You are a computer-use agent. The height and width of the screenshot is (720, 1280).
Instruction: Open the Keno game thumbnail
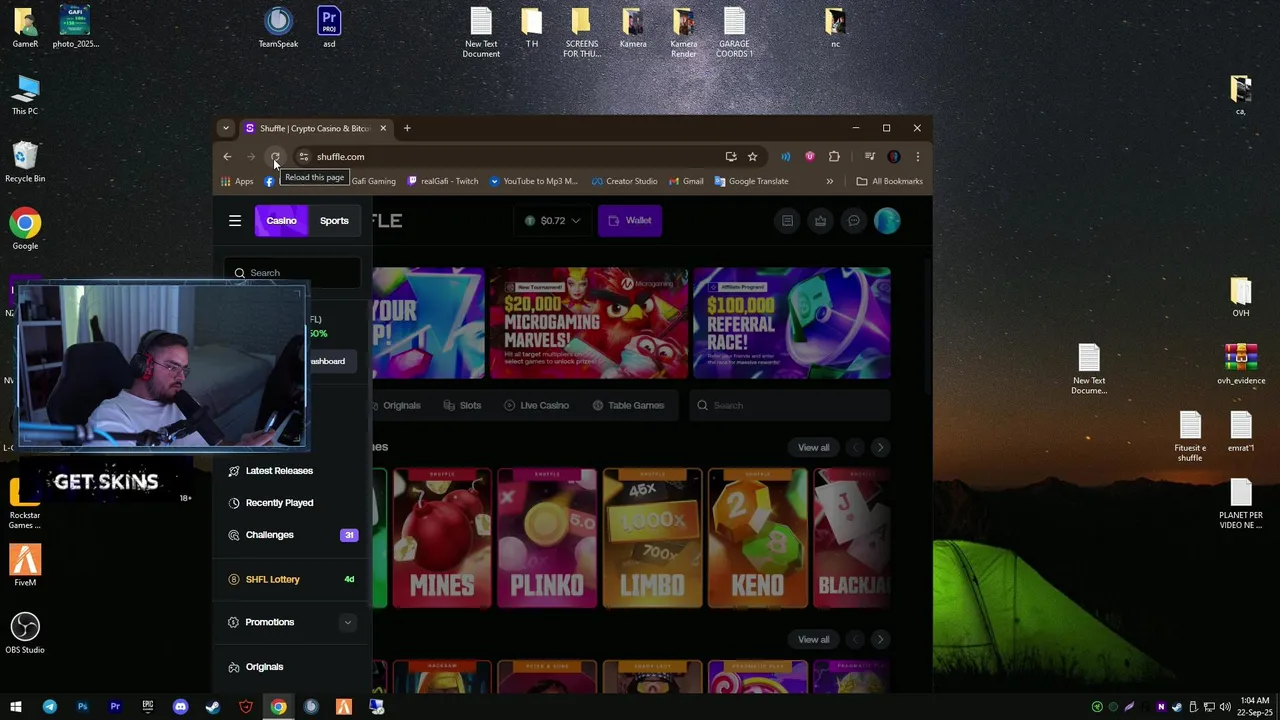click(x=757, y=538)
